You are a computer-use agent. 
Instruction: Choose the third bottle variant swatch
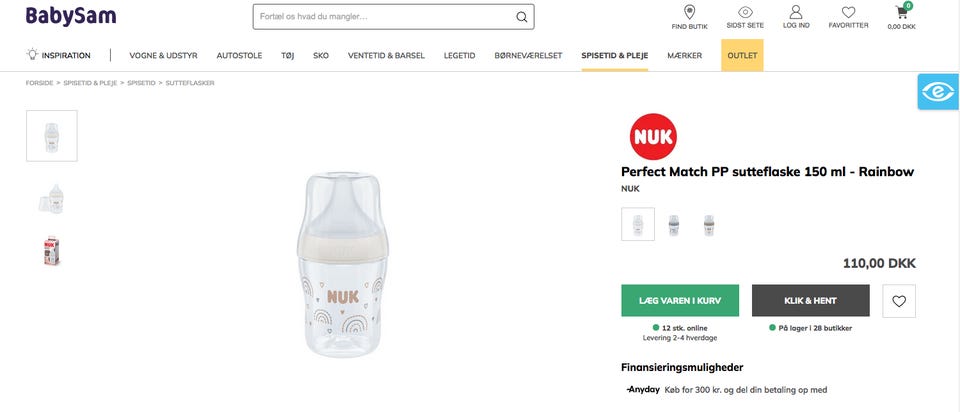(709, 224)
